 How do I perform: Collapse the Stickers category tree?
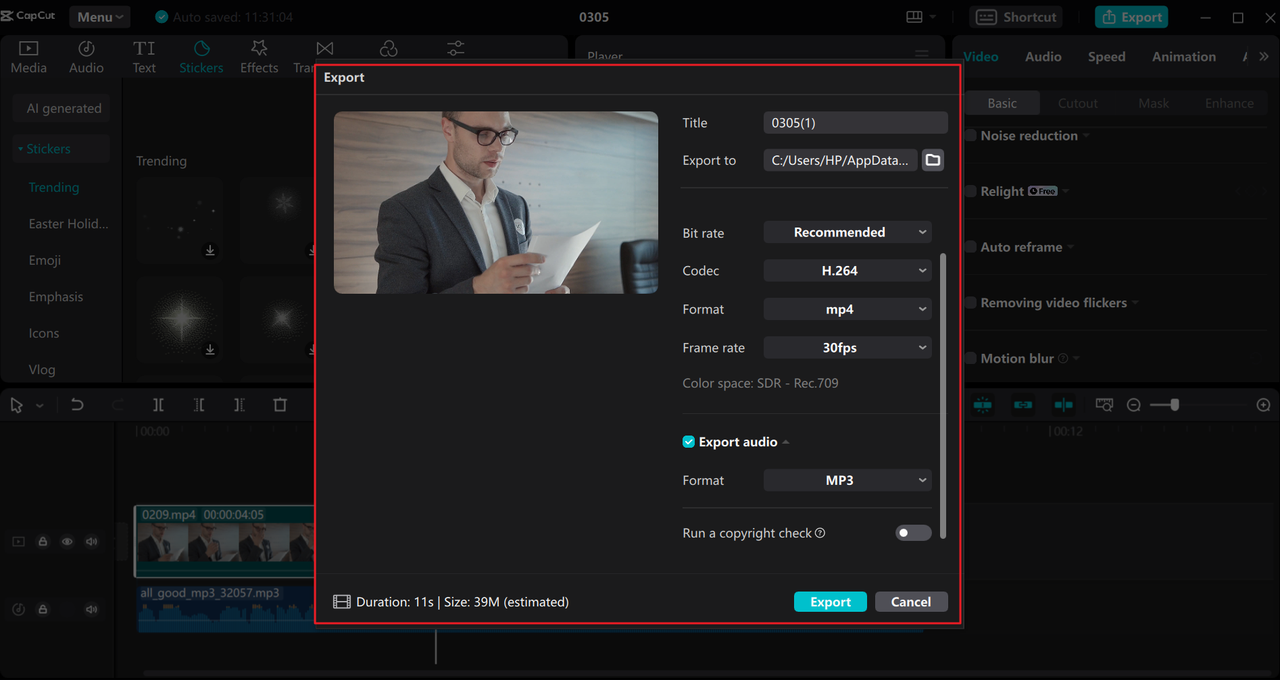coord(20,149)
